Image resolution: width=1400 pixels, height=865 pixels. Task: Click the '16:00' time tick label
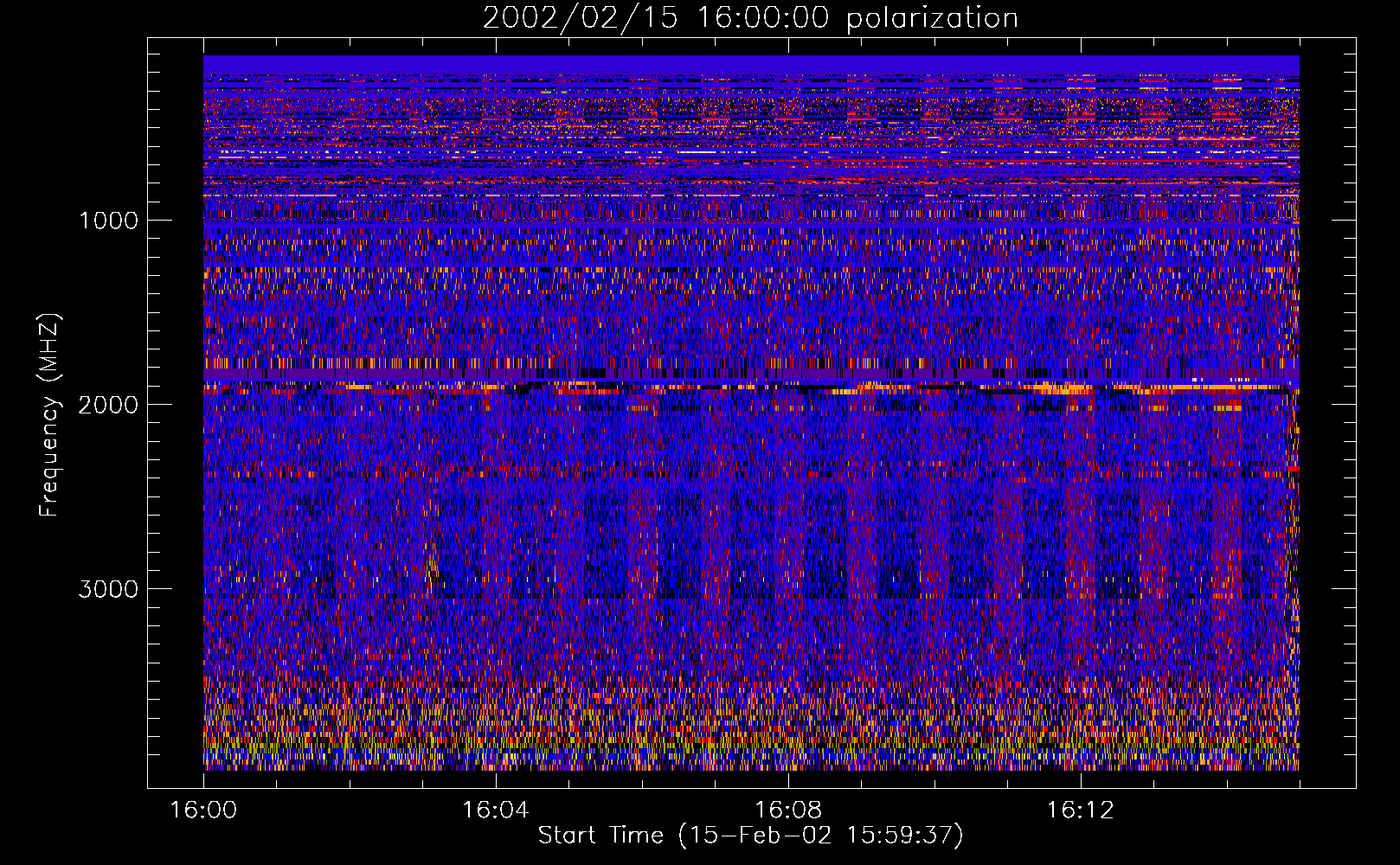click(x=203, y=811)
